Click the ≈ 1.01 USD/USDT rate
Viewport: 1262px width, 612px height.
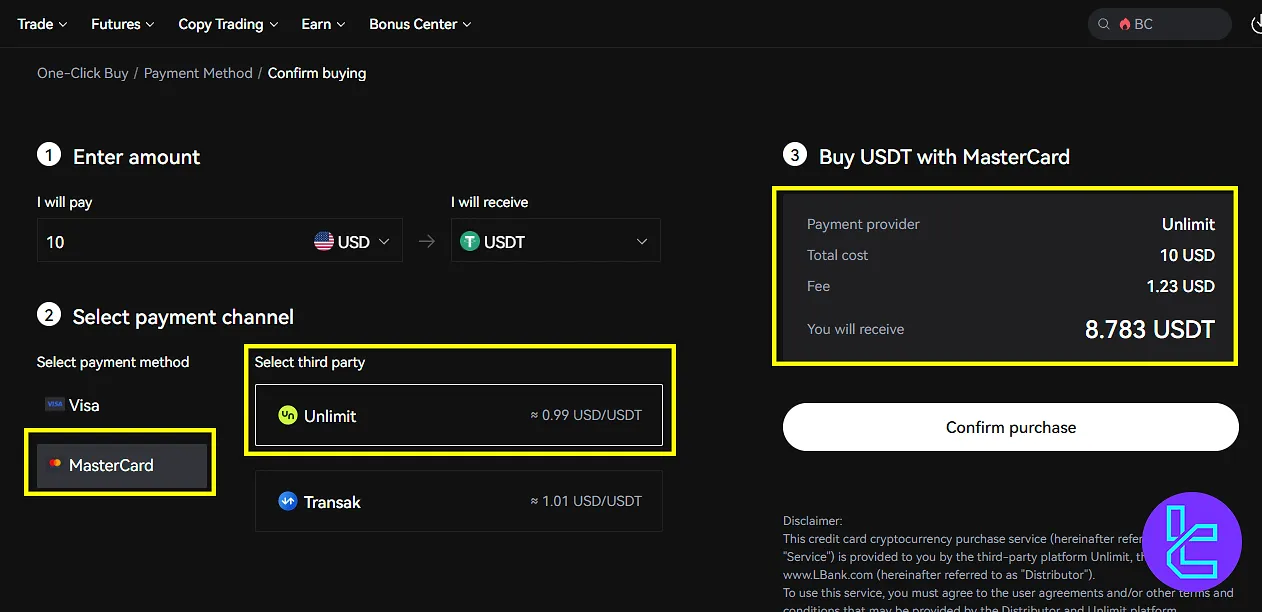[x=586, y=501]
